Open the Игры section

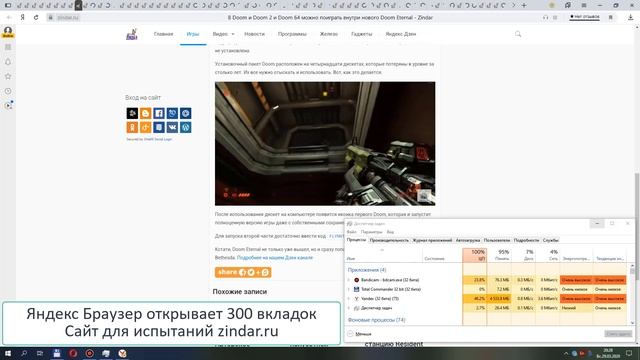[x=193, y=34]
